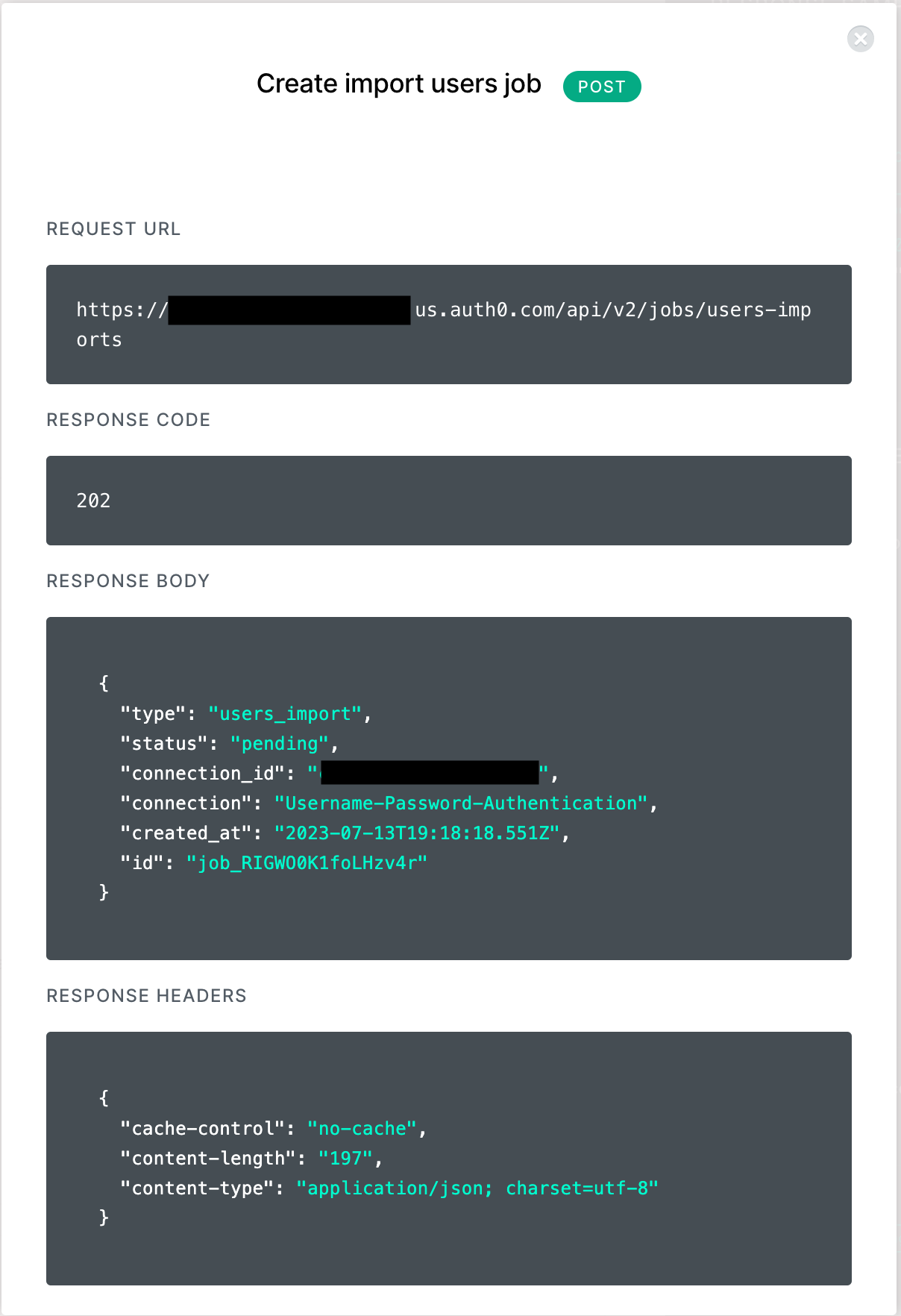Click the close (X) icon
The width and height of the screenshot is (901, 1316).
click(861, 39)
